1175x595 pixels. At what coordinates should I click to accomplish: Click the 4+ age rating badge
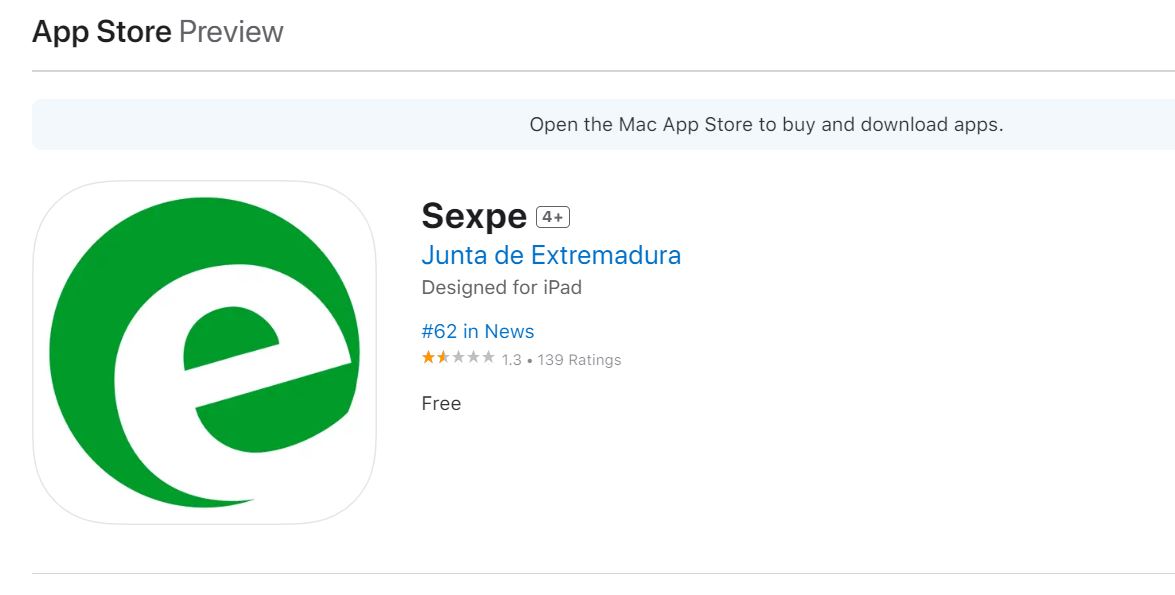[553, 217]
